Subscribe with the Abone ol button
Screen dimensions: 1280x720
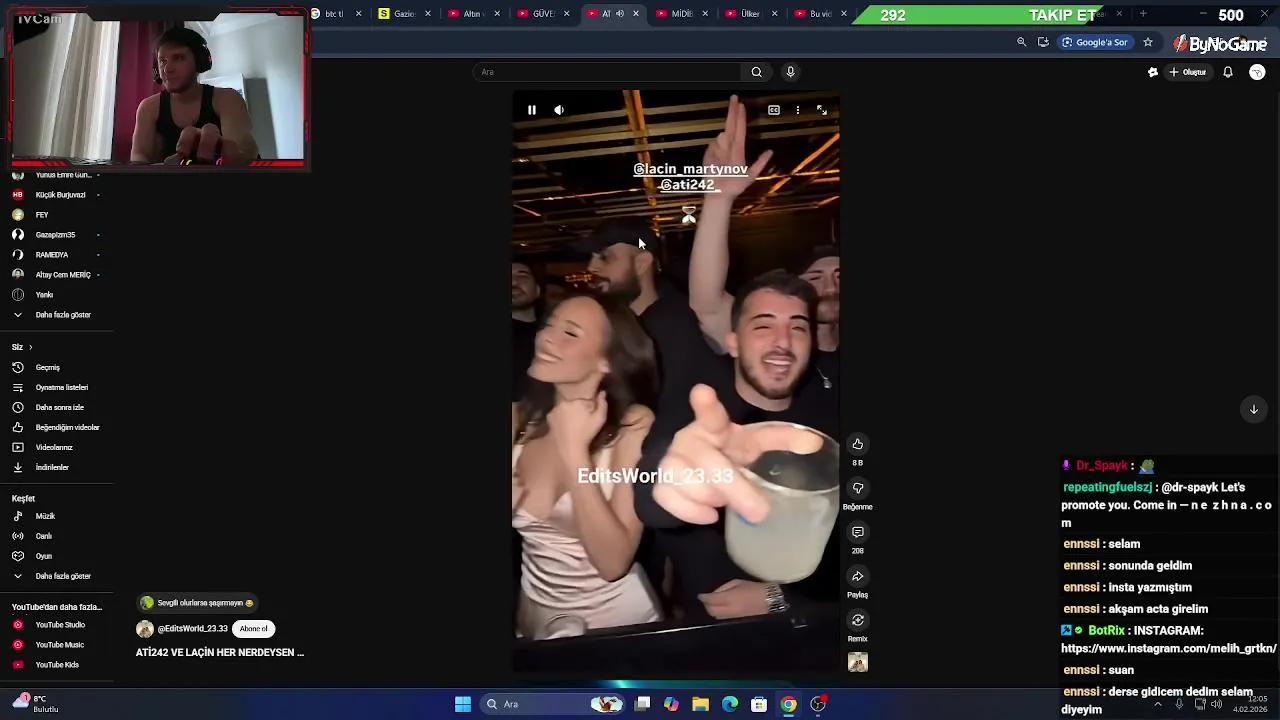pos(254,629)
